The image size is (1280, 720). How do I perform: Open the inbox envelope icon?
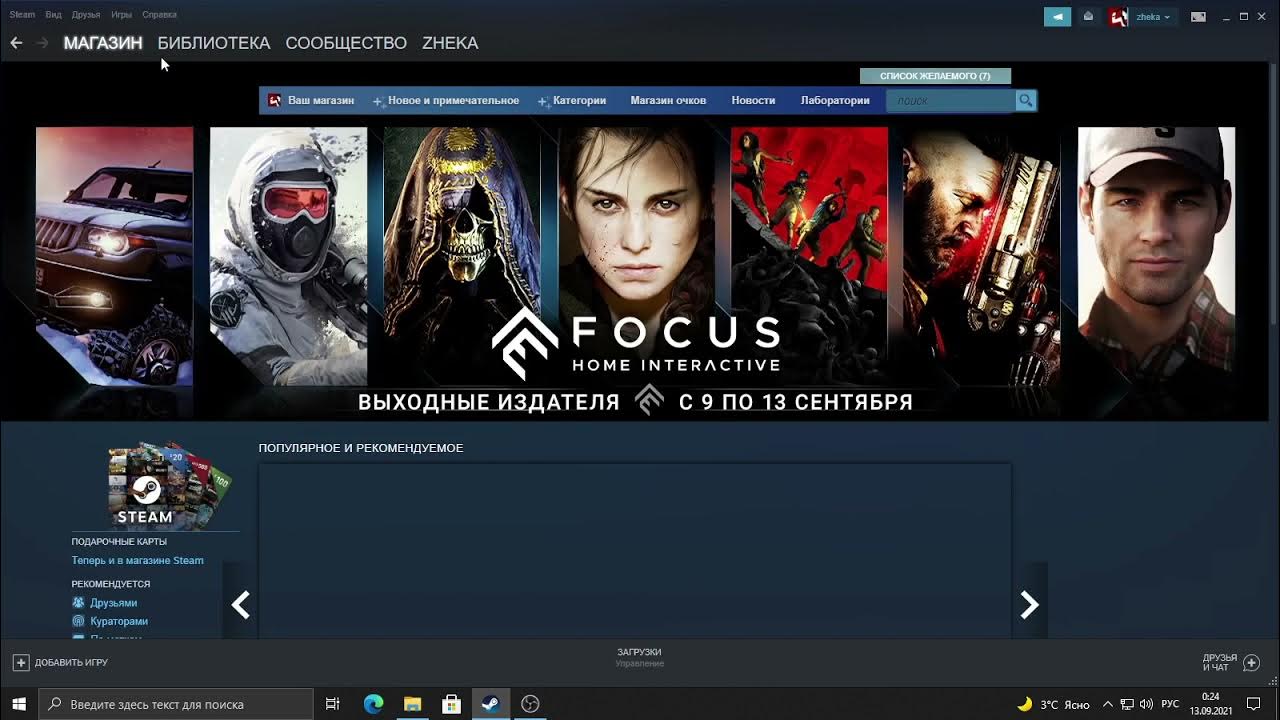click(x=1088, y=17)
